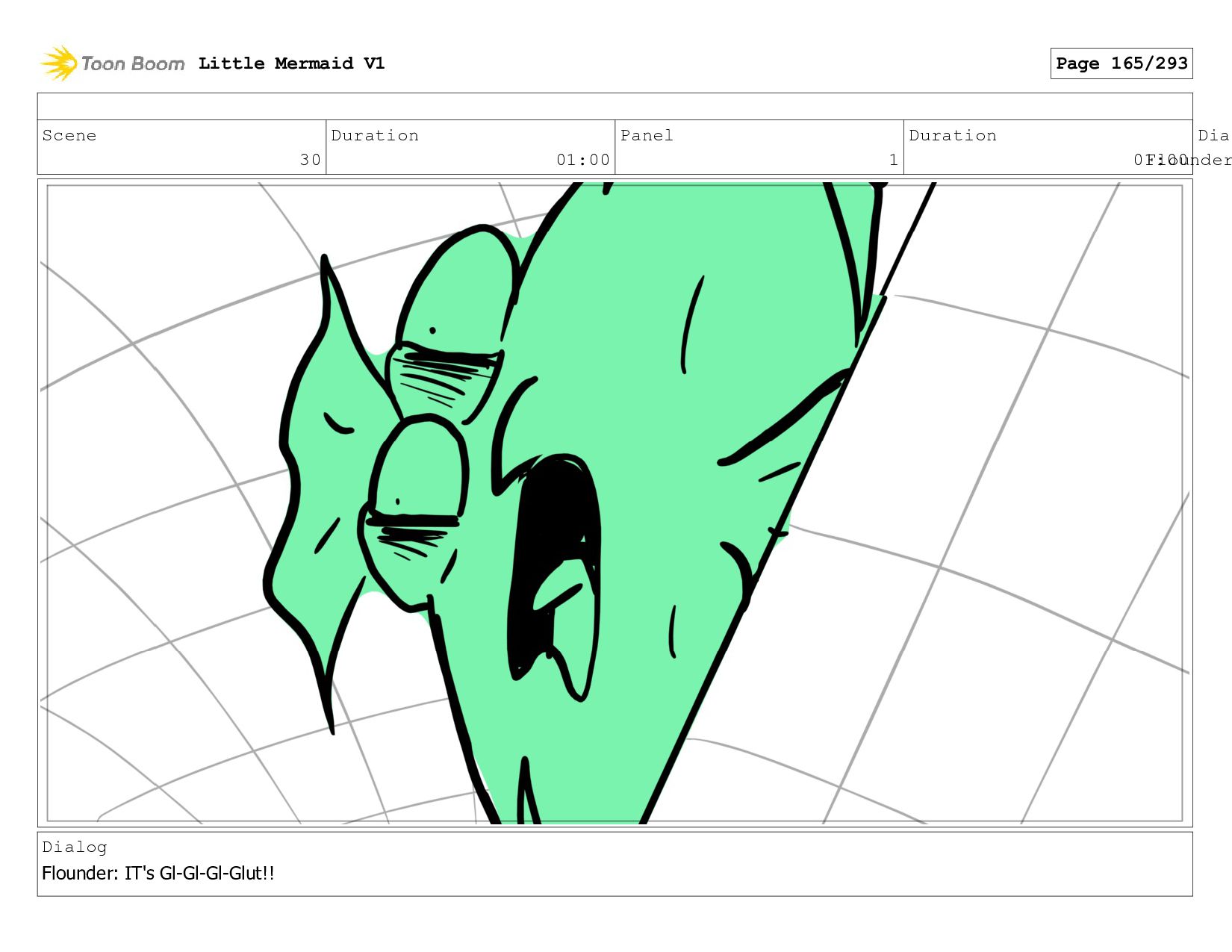Click the storyboard panel drawing of the shark

615,503
